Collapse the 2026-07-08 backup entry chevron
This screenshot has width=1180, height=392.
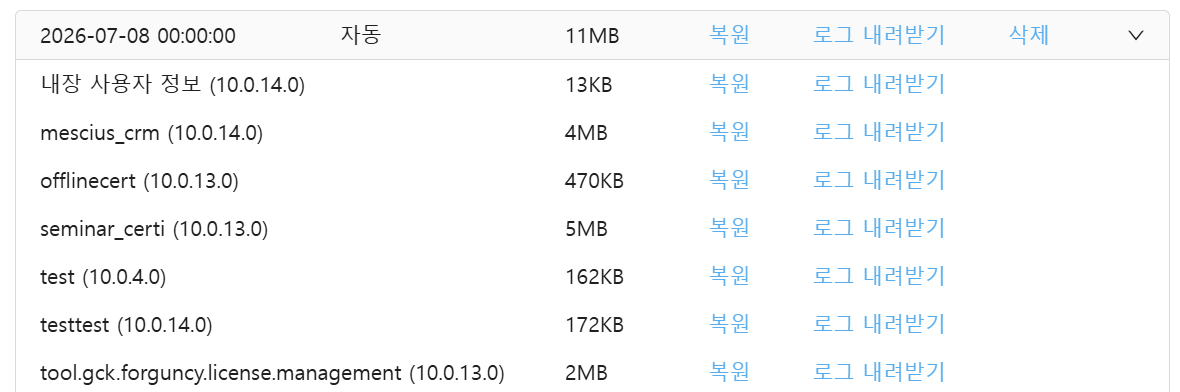tap(1136, 35)
